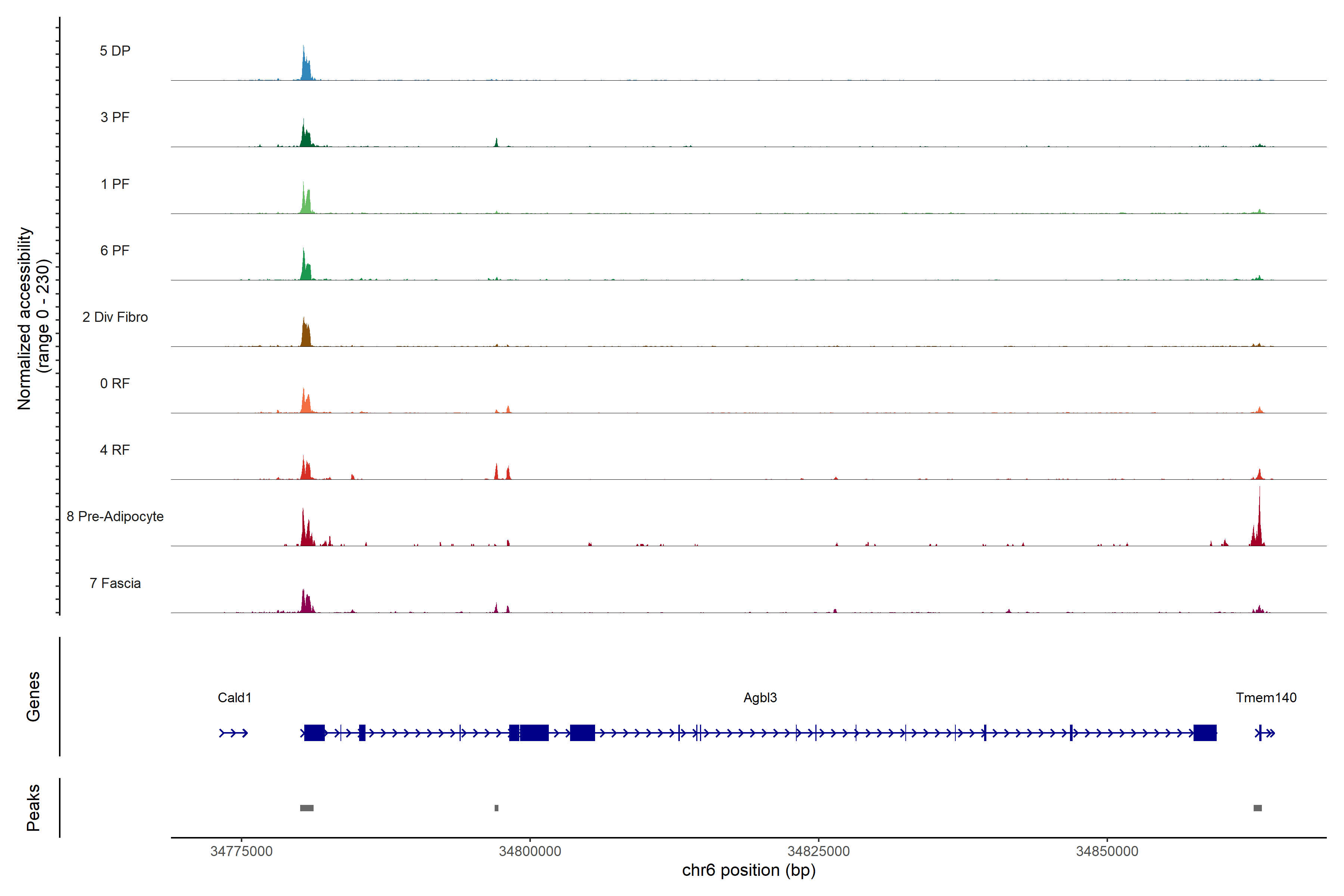1344x896 pixels.
Task: Click the Cald1 gene arrows annotation
Action: [x=234, y=733]
